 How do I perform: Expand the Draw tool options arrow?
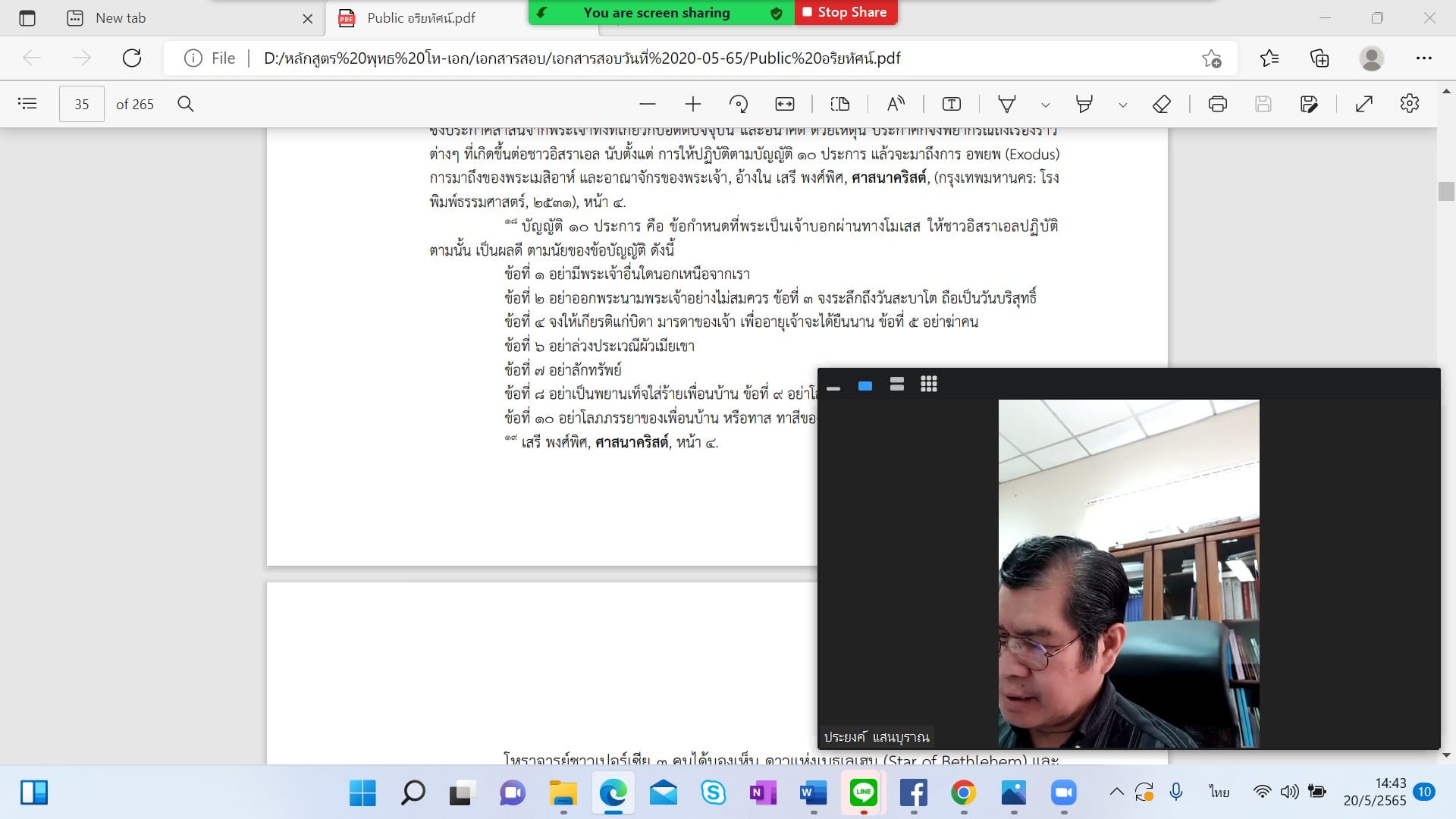coord(1046,105)
